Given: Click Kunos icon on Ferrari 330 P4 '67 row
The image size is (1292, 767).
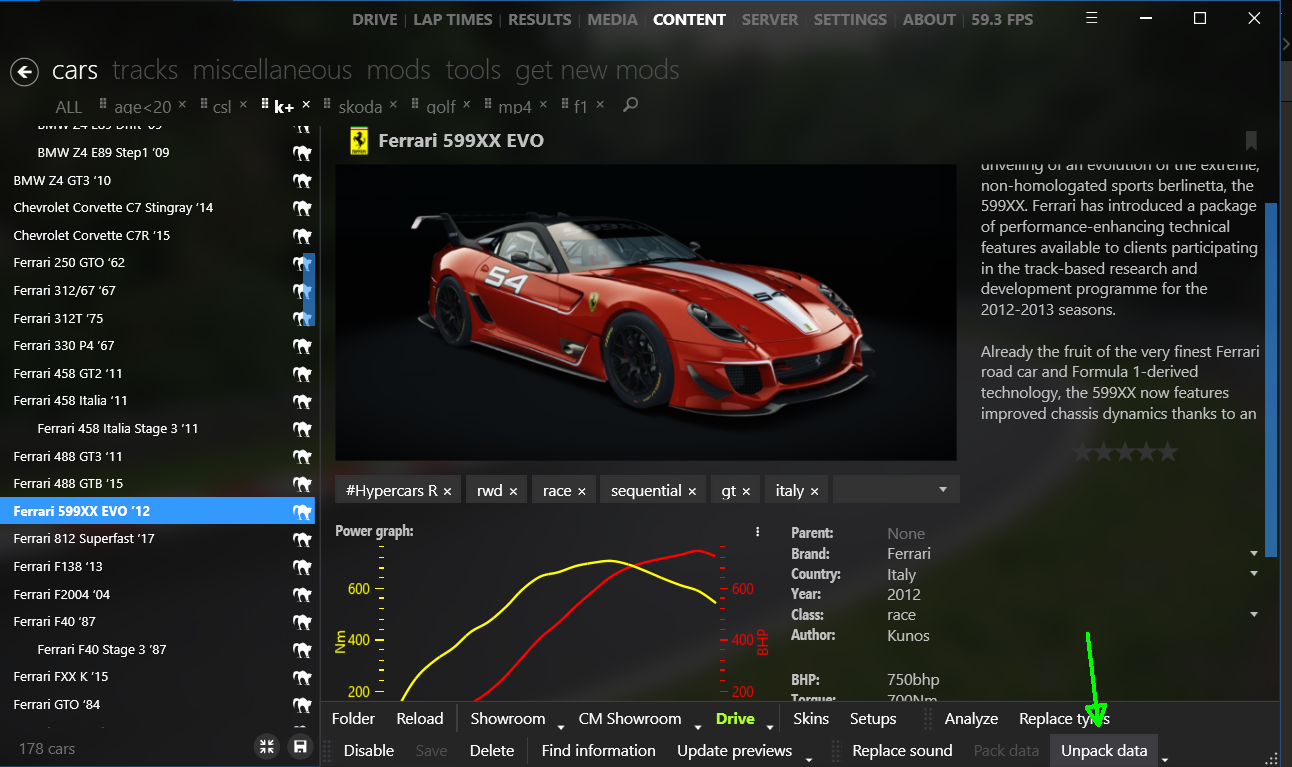Looking at the screenshot, I should 302,346.
